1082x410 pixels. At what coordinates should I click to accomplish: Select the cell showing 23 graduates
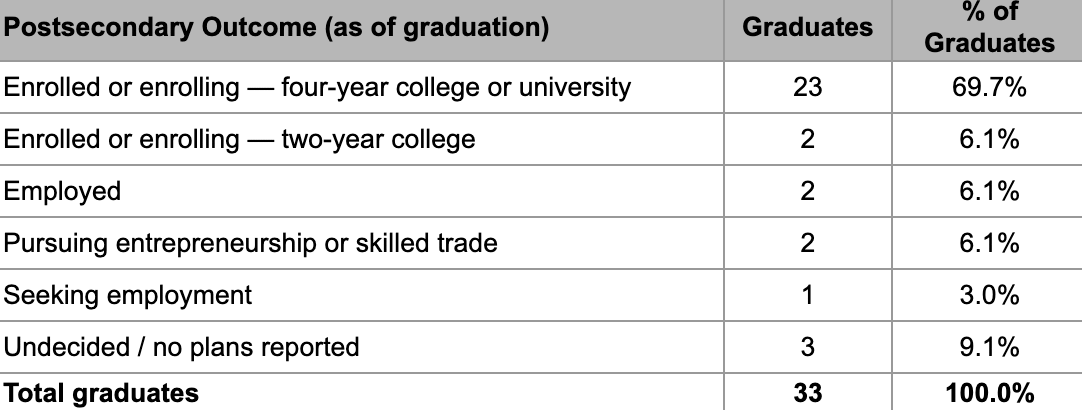click(x=807, y=87)
